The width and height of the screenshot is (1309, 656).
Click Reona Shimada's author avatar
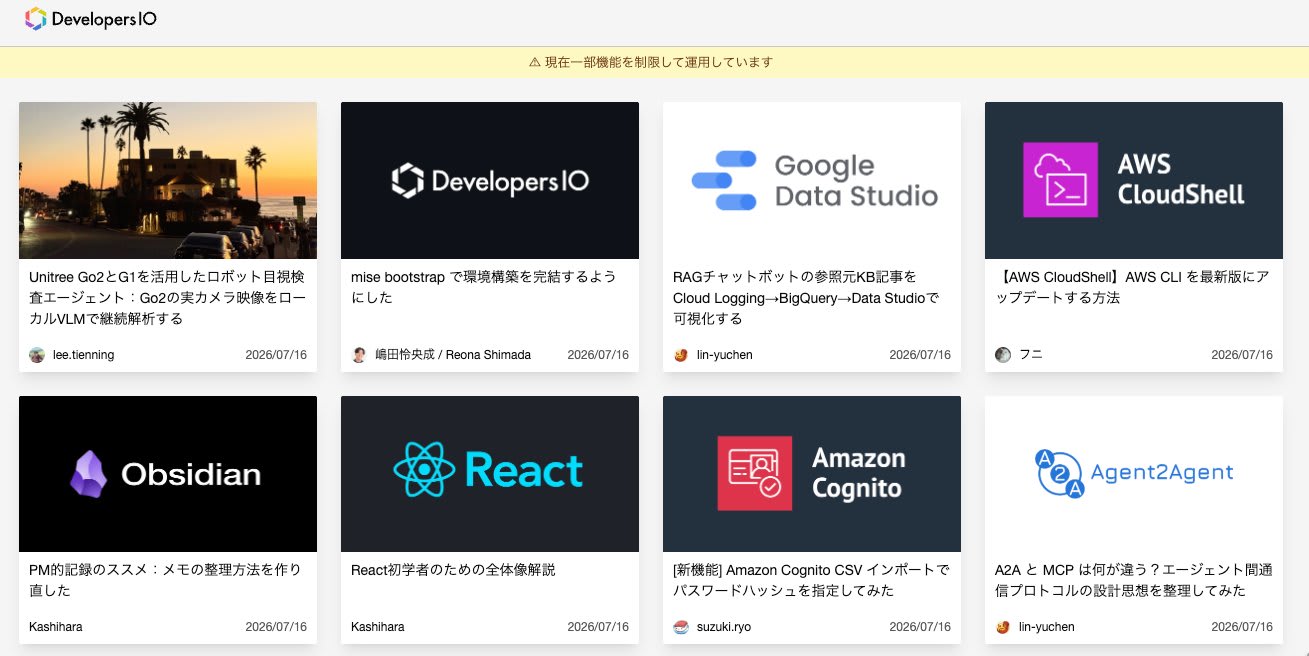coord(359,355)
